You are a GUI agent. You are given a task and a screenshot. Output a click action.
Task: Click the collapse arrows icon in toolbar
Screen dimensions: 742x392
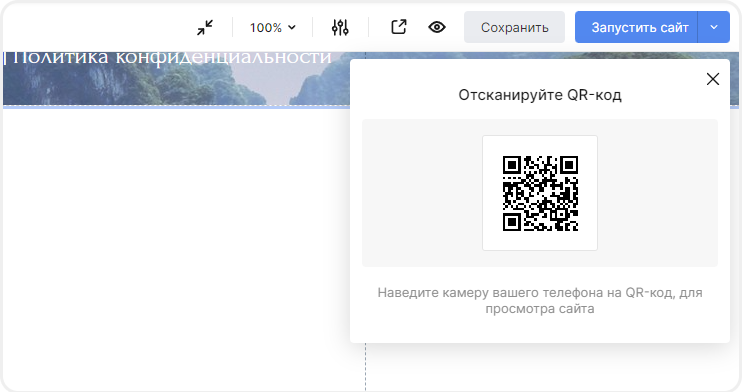tap(205, 27)
